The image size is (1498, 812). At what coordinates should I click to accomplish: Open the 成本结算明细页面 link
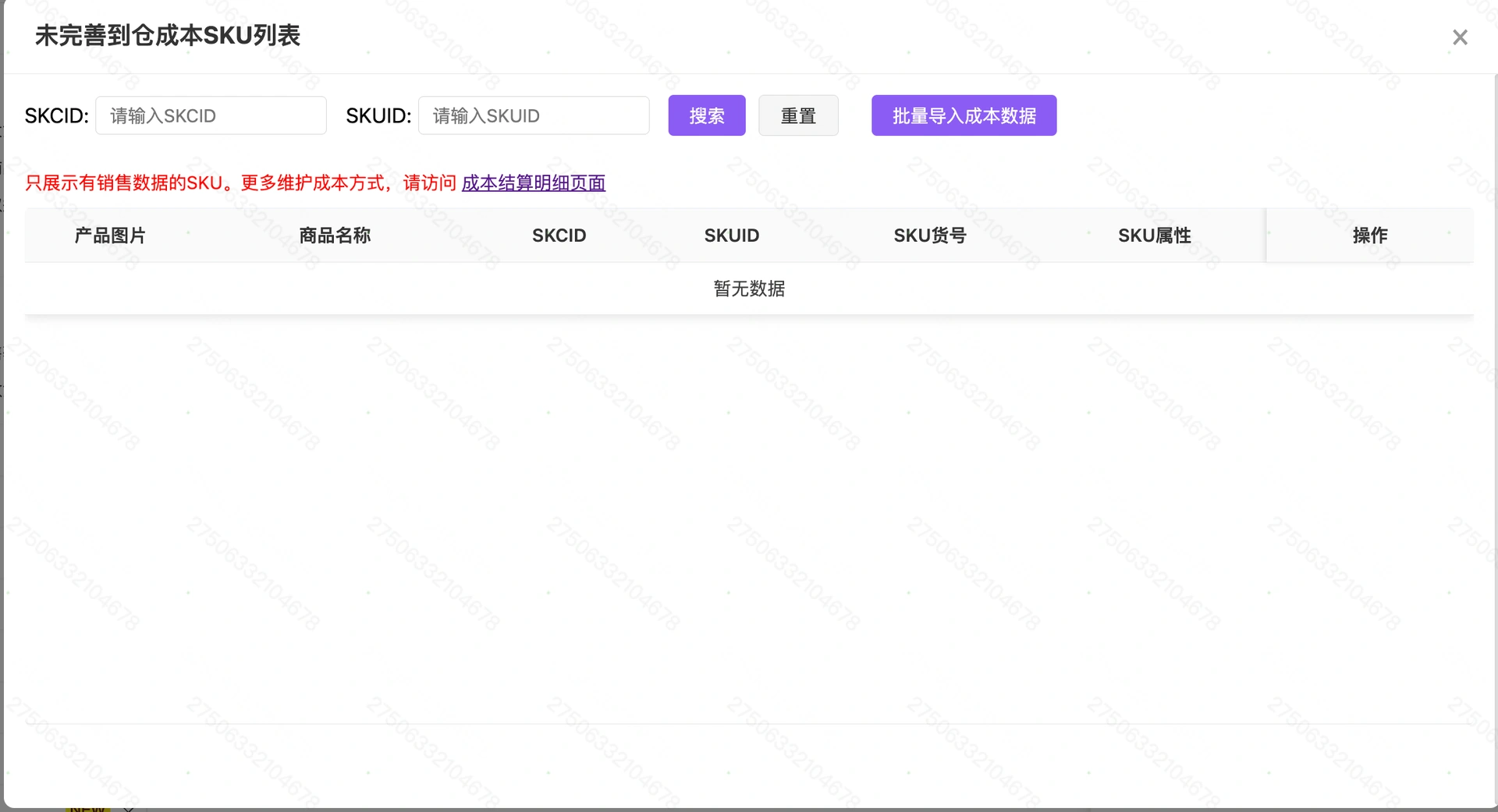[534, 183]
